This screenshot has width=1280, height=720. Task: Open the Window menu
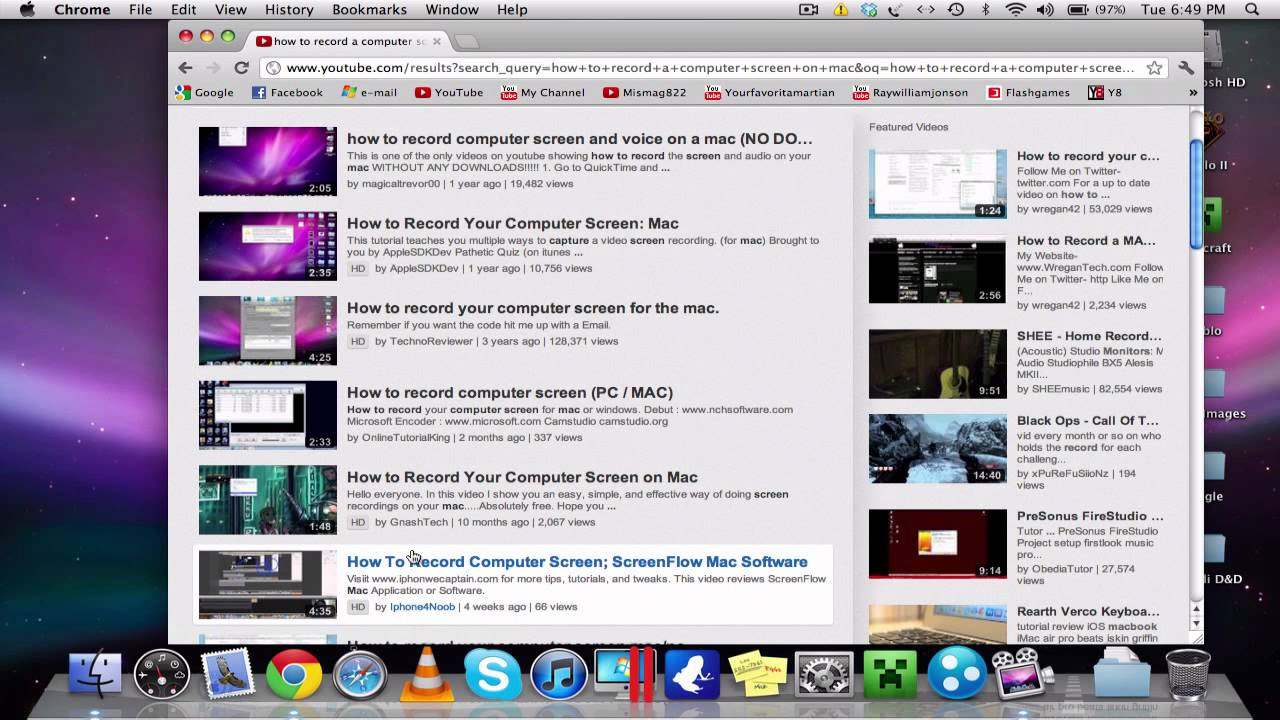452,10
